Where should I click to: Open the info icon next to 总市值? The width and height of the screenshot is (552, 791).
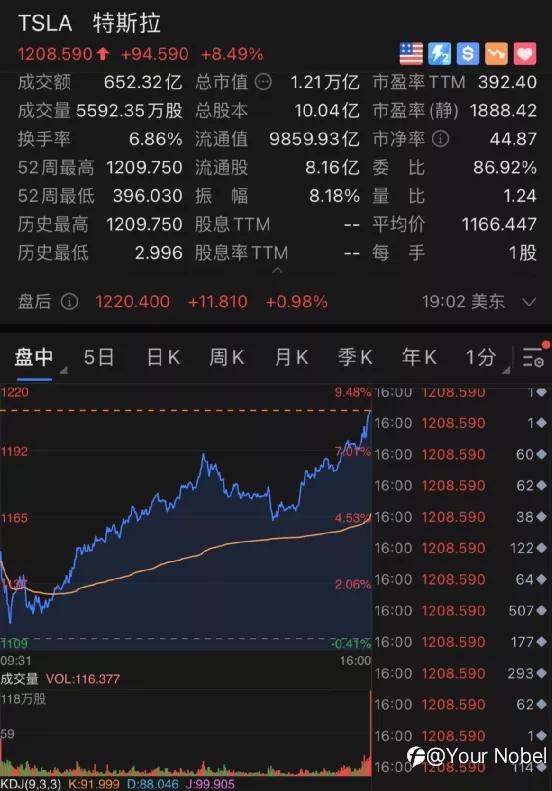263,82
